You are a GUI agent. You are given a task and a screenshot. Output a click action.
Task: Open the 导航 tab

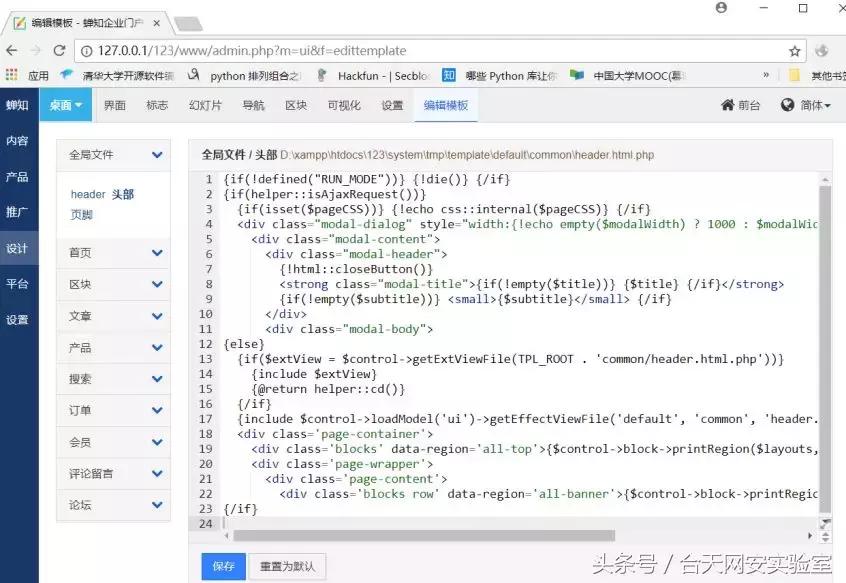point(253,105)
